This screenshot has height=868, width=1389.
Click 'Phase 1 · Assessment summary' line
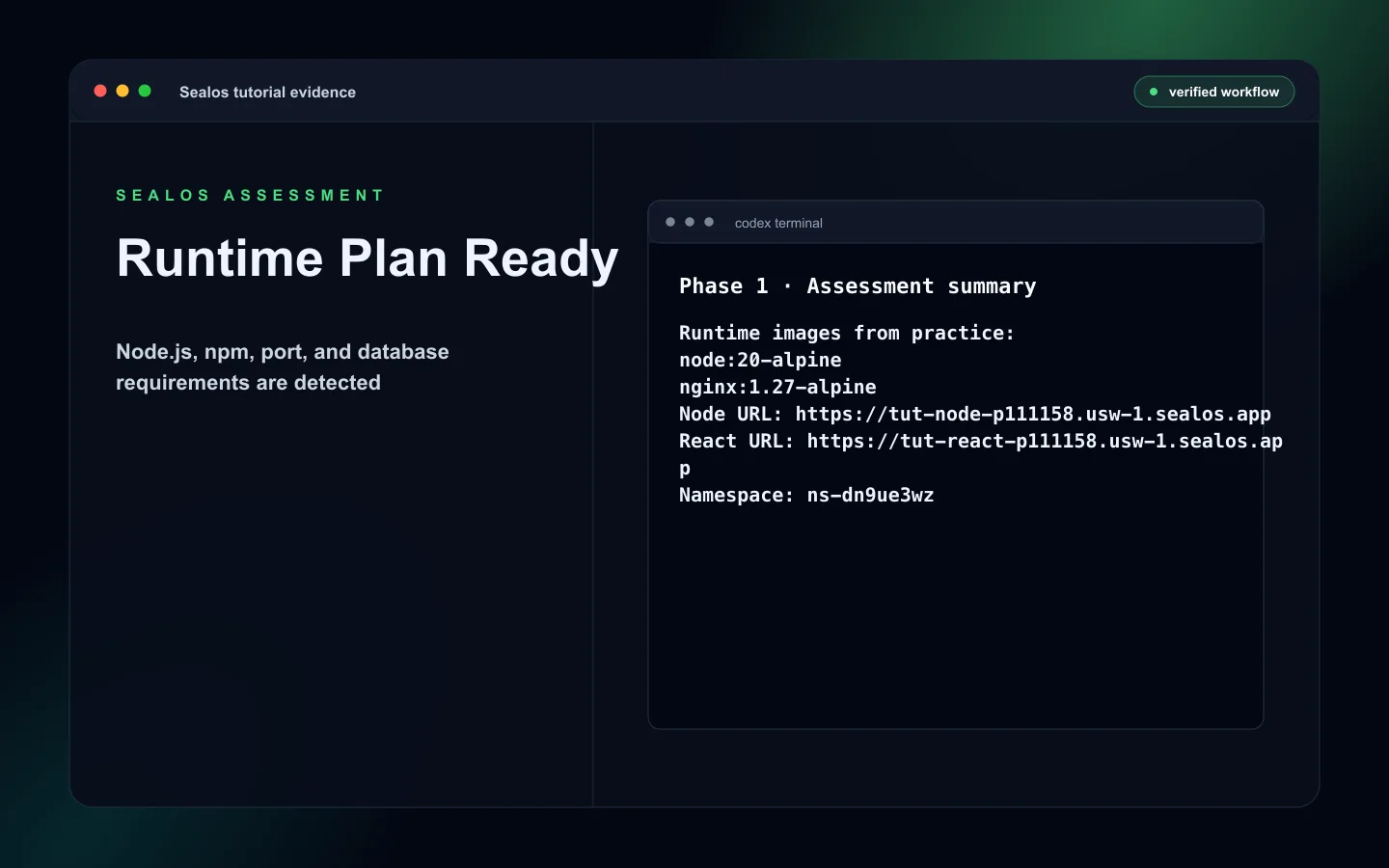858,286
